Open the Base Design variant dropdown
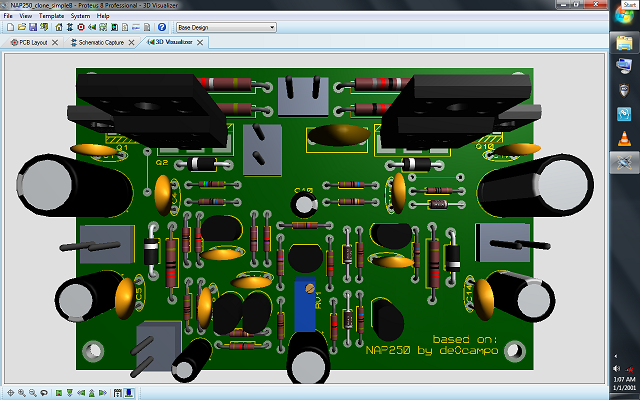640x400 pixels. [226, 27]
